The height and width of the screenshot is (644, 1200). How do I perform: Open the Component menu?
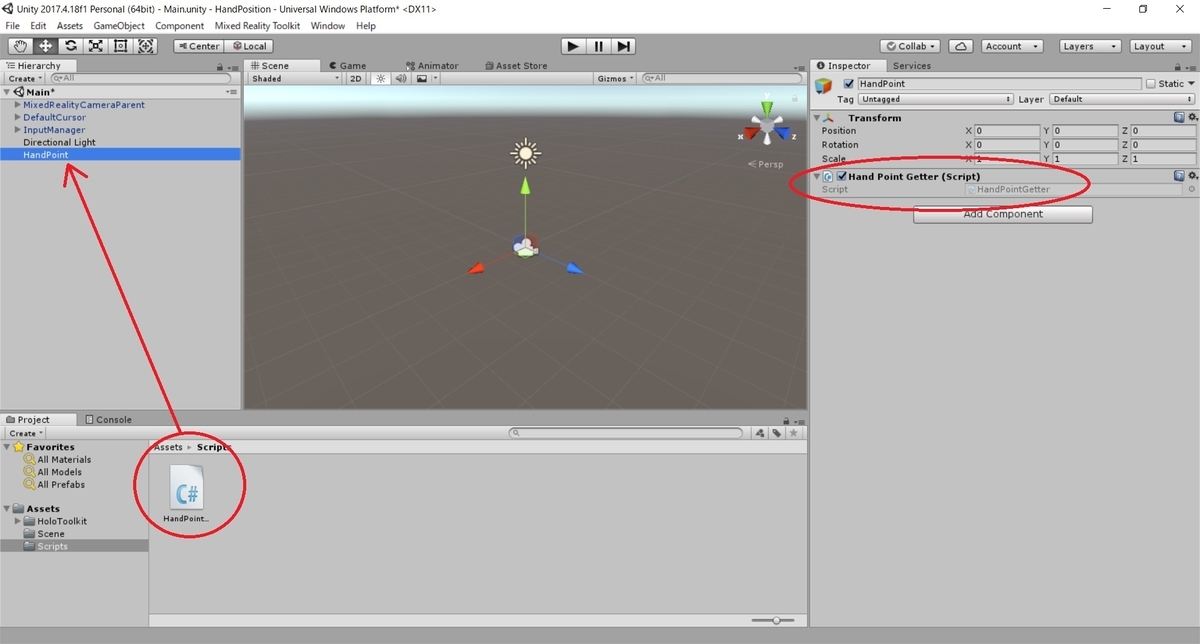180,25
